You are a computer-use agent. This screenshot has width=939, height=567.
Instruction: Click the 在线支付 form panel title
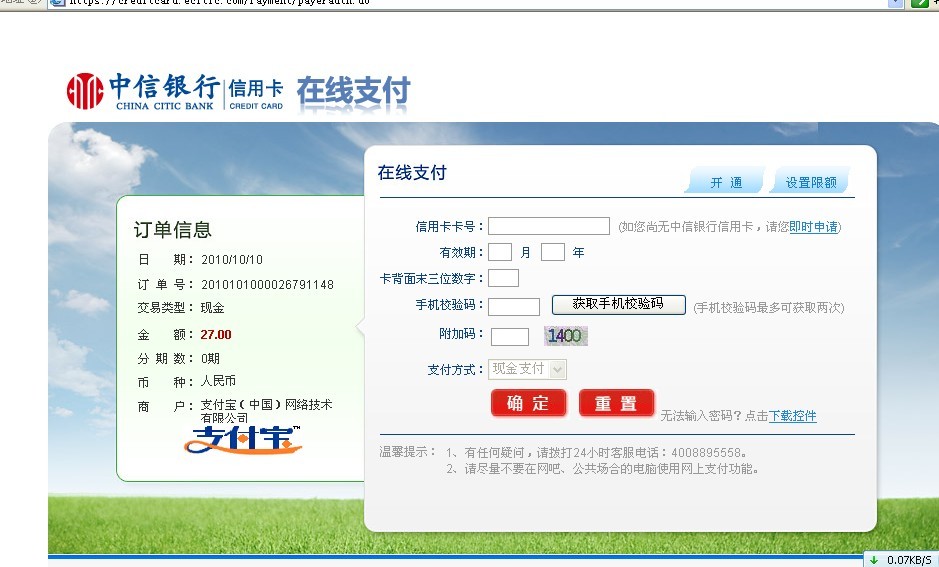point(412,173)
